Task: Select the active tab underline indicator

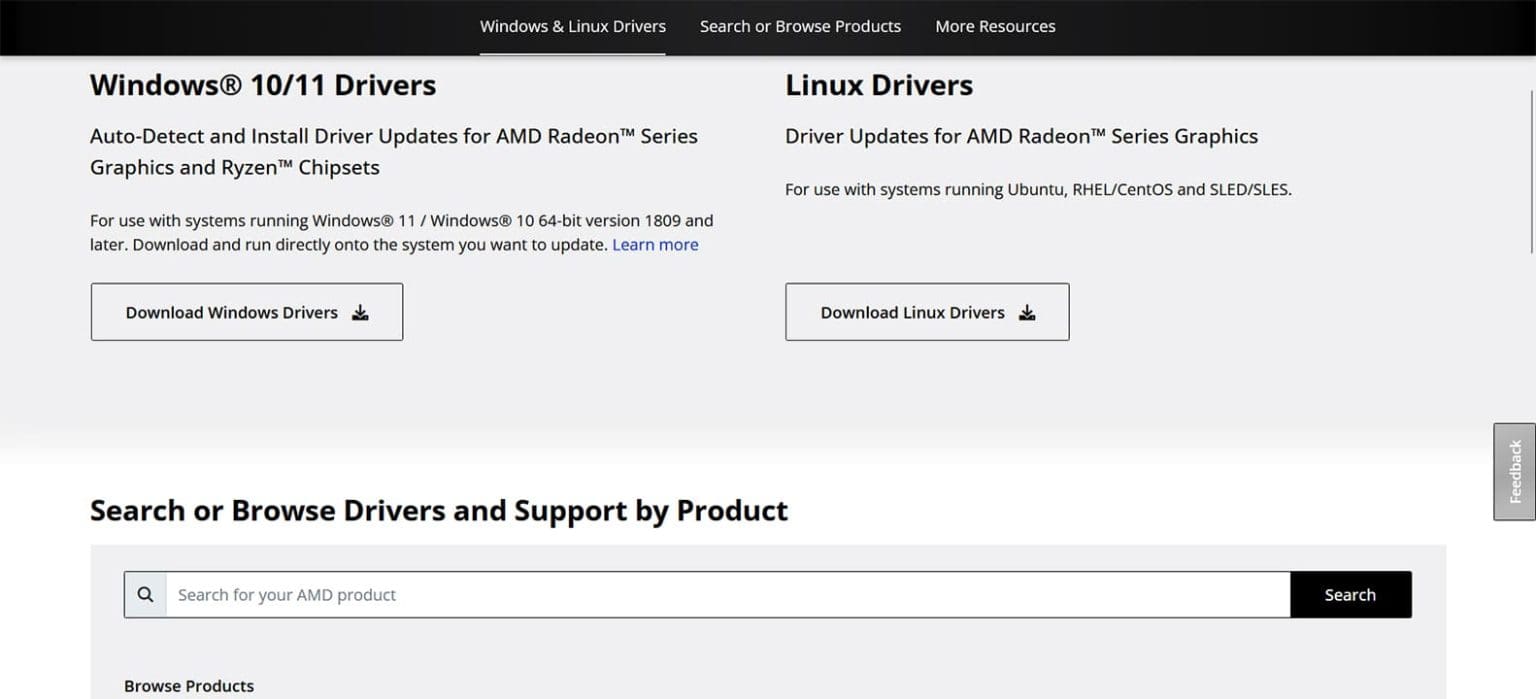Action: coord(572,54)
